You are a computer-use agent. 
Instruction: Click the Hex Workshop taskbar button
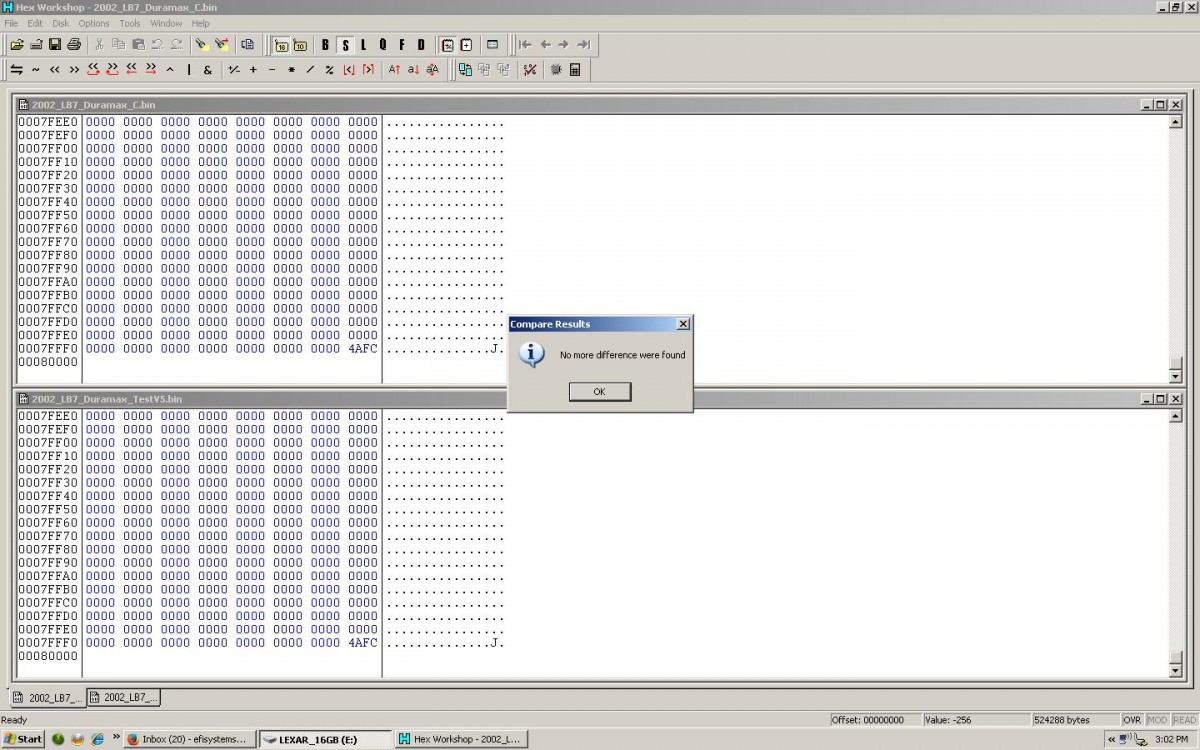click(x=460, y=739)
